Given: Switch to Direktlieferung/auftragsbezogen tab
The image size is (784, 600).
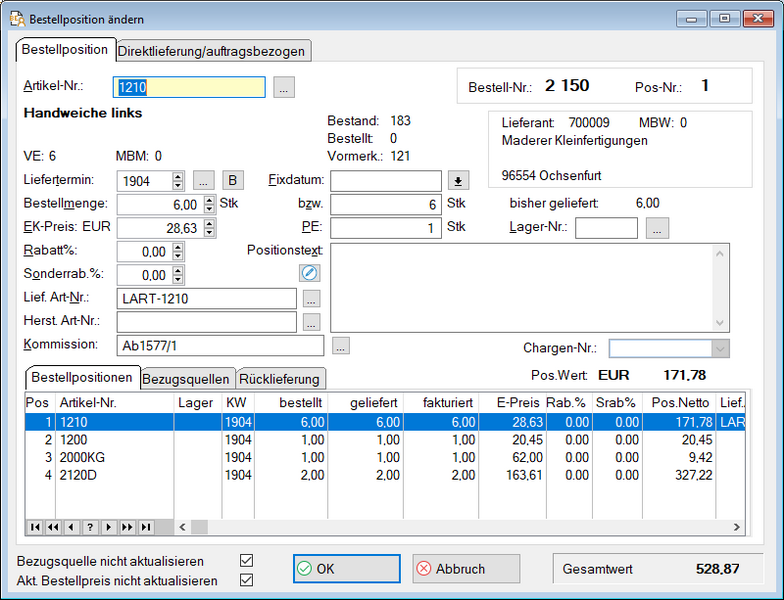Looking at the screenshot, I should [212, 50].
